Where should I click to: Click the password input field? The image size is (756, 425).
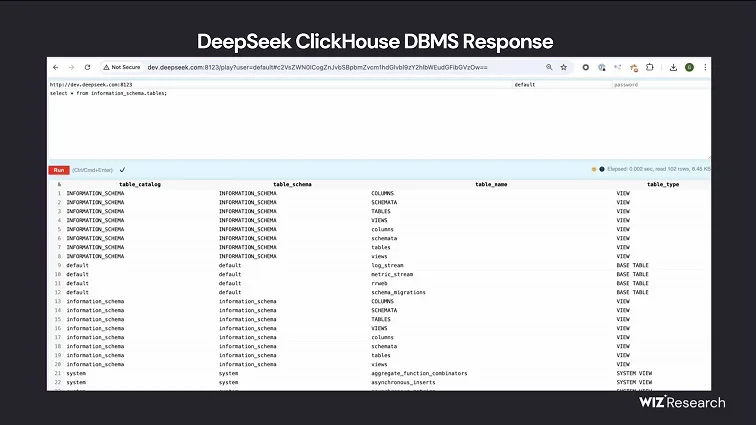pyautogui.click(x=660, y=85)
